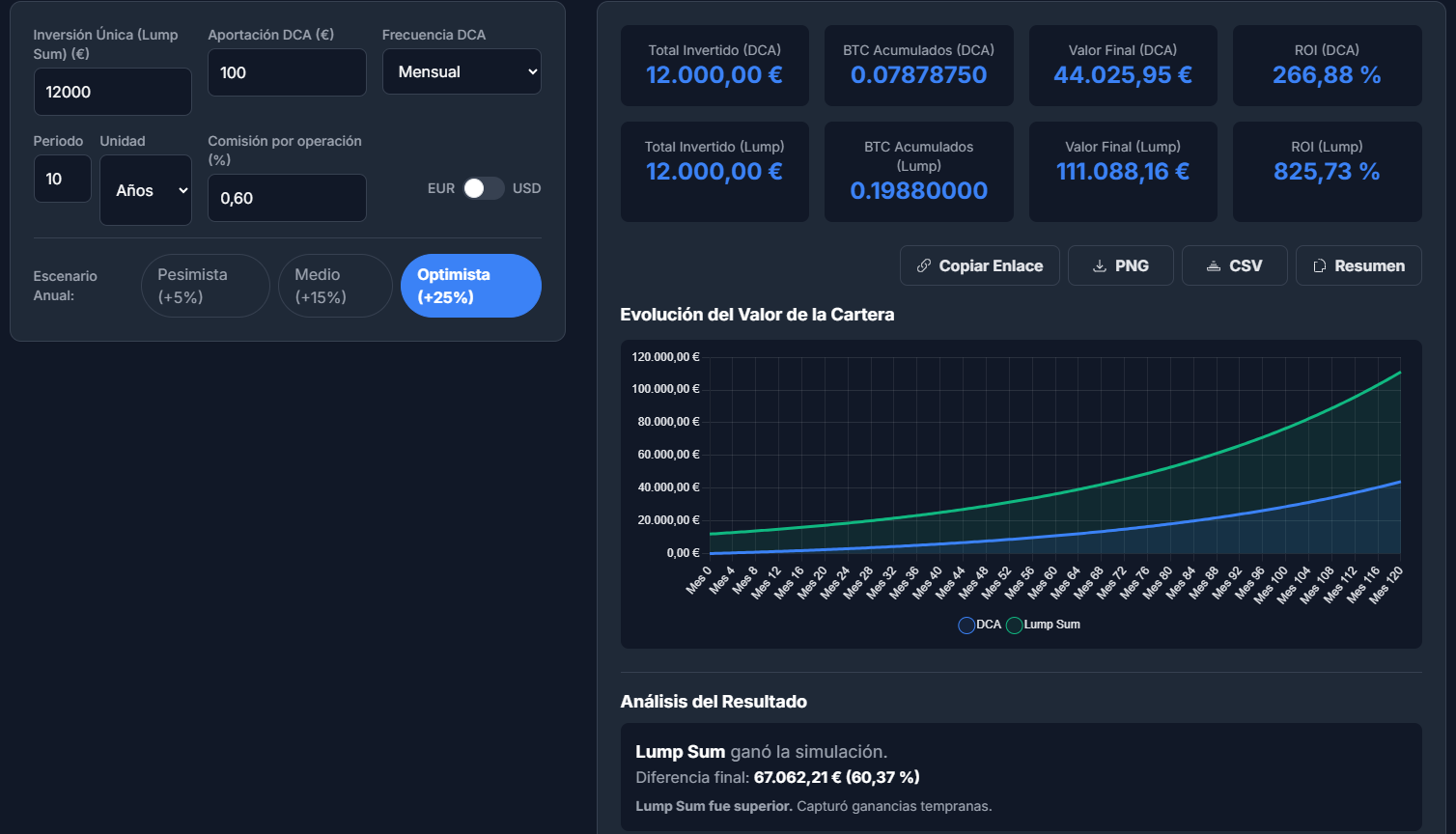
Task: Click the green Lump Sum legend marker
Action: point(1014,625)
